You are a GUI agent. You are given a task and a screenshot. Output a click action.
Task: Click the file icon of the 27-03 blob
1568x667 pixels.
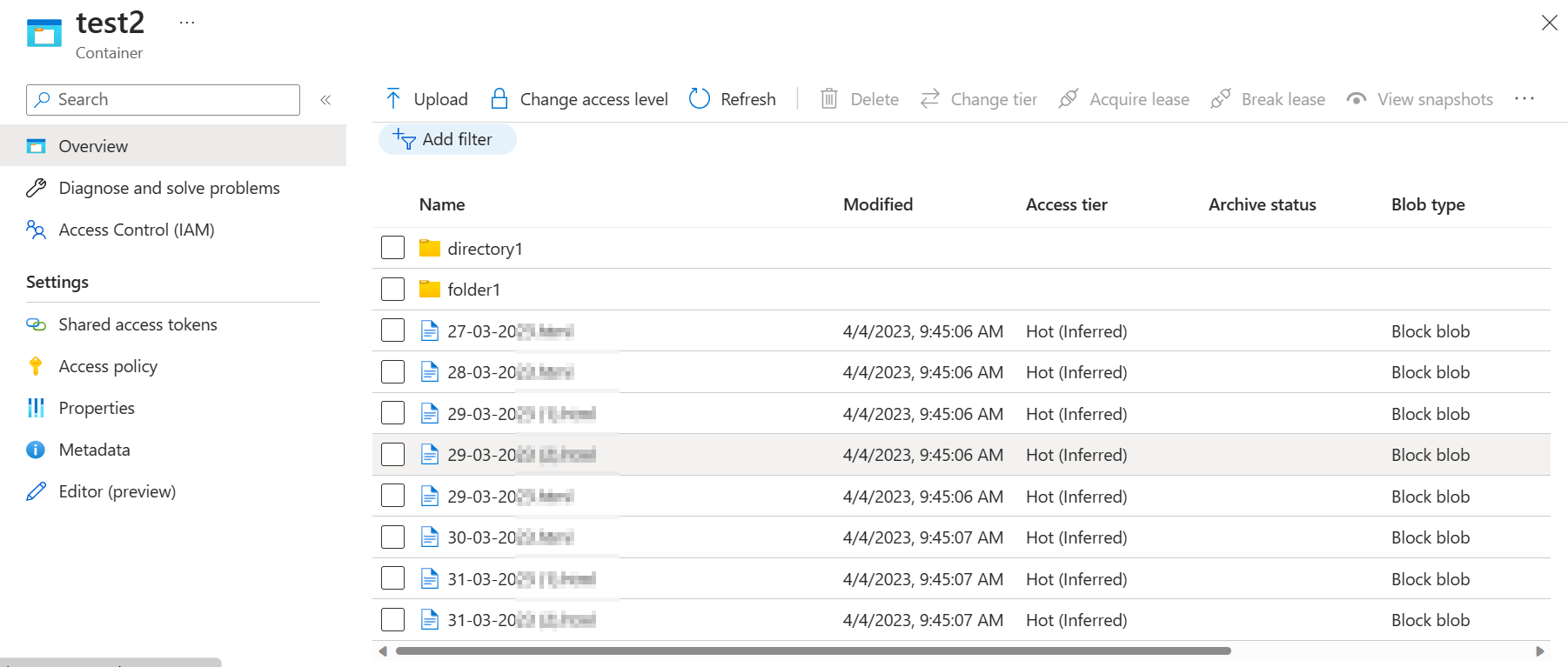click(x=429, y=331)
